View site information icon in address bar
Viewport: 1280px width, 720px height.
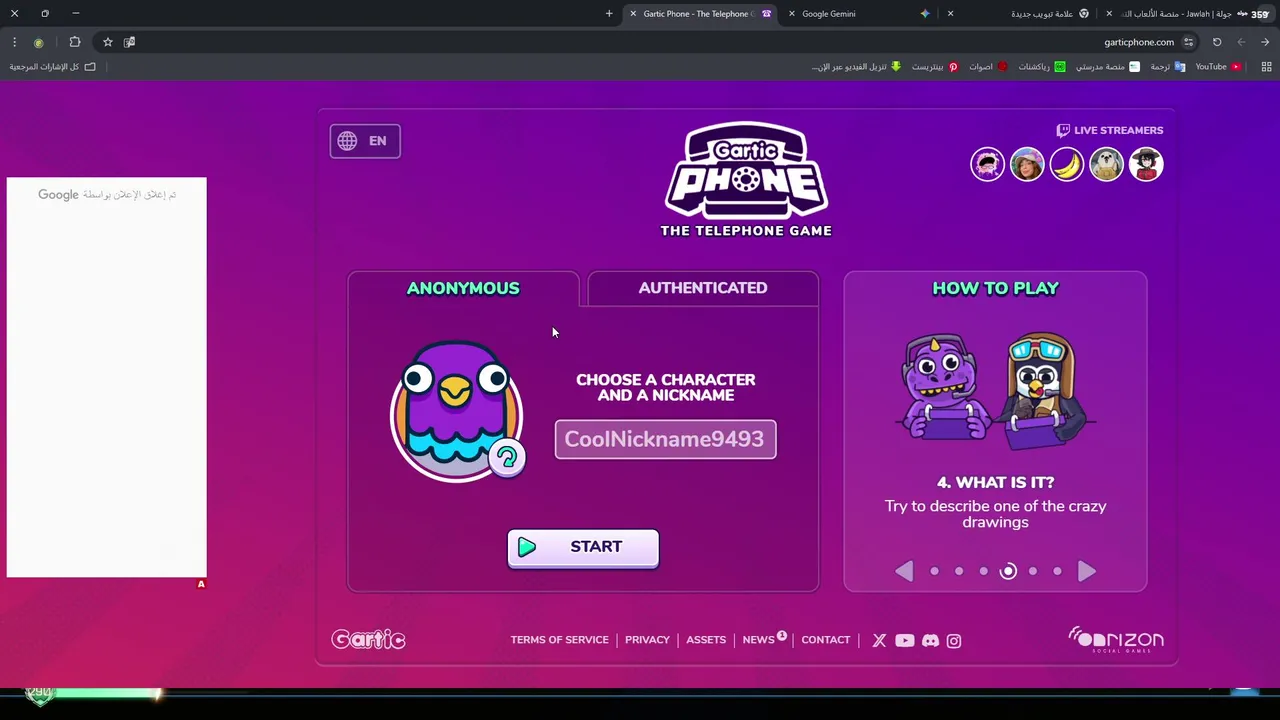(1188, 42)
